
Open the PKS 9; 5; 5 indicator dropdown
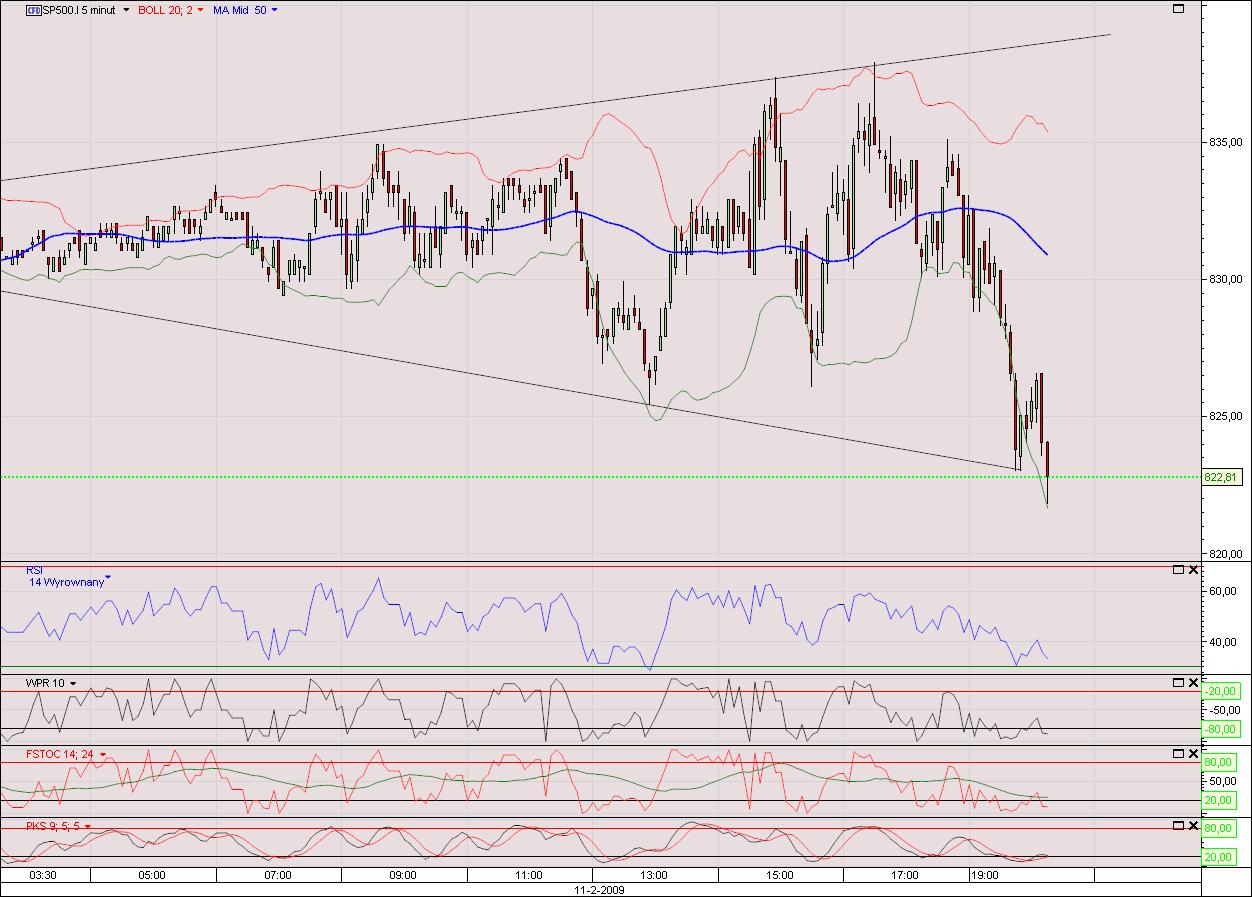[x=88, y=826]
